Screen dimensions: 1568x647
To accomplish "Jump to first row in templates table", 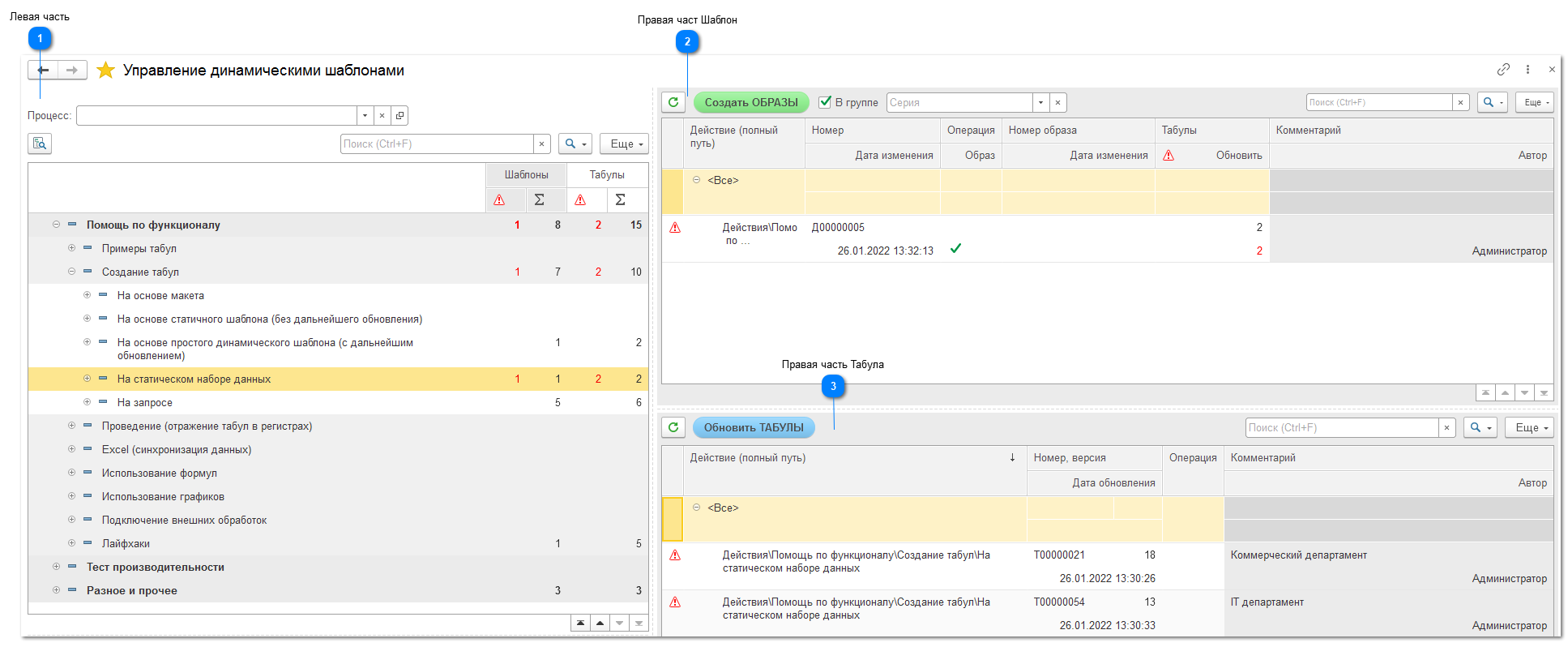I will tap(1485, 392).
